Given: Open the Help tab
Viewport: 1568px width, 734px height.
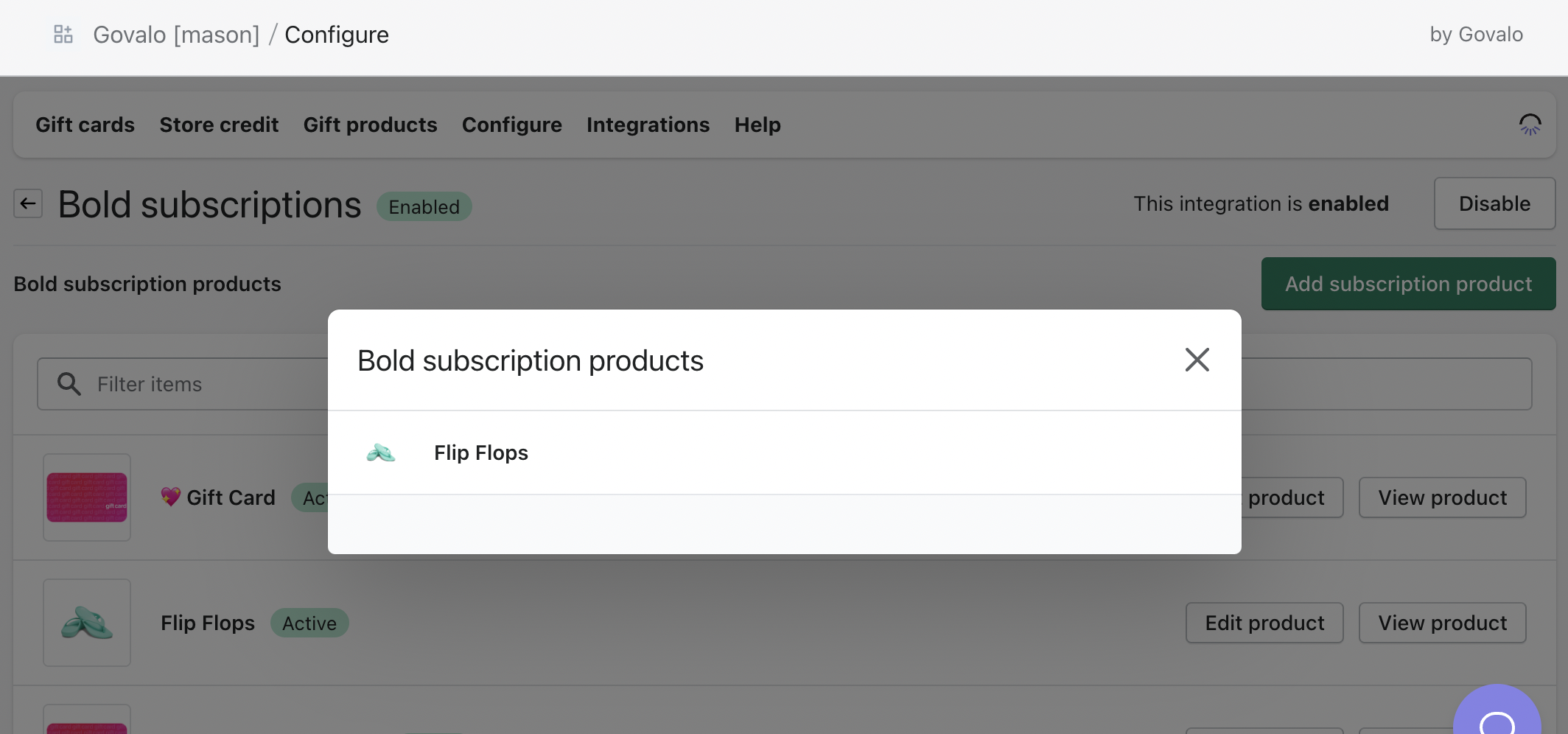Looking at the screenshot, I should 757,125.
